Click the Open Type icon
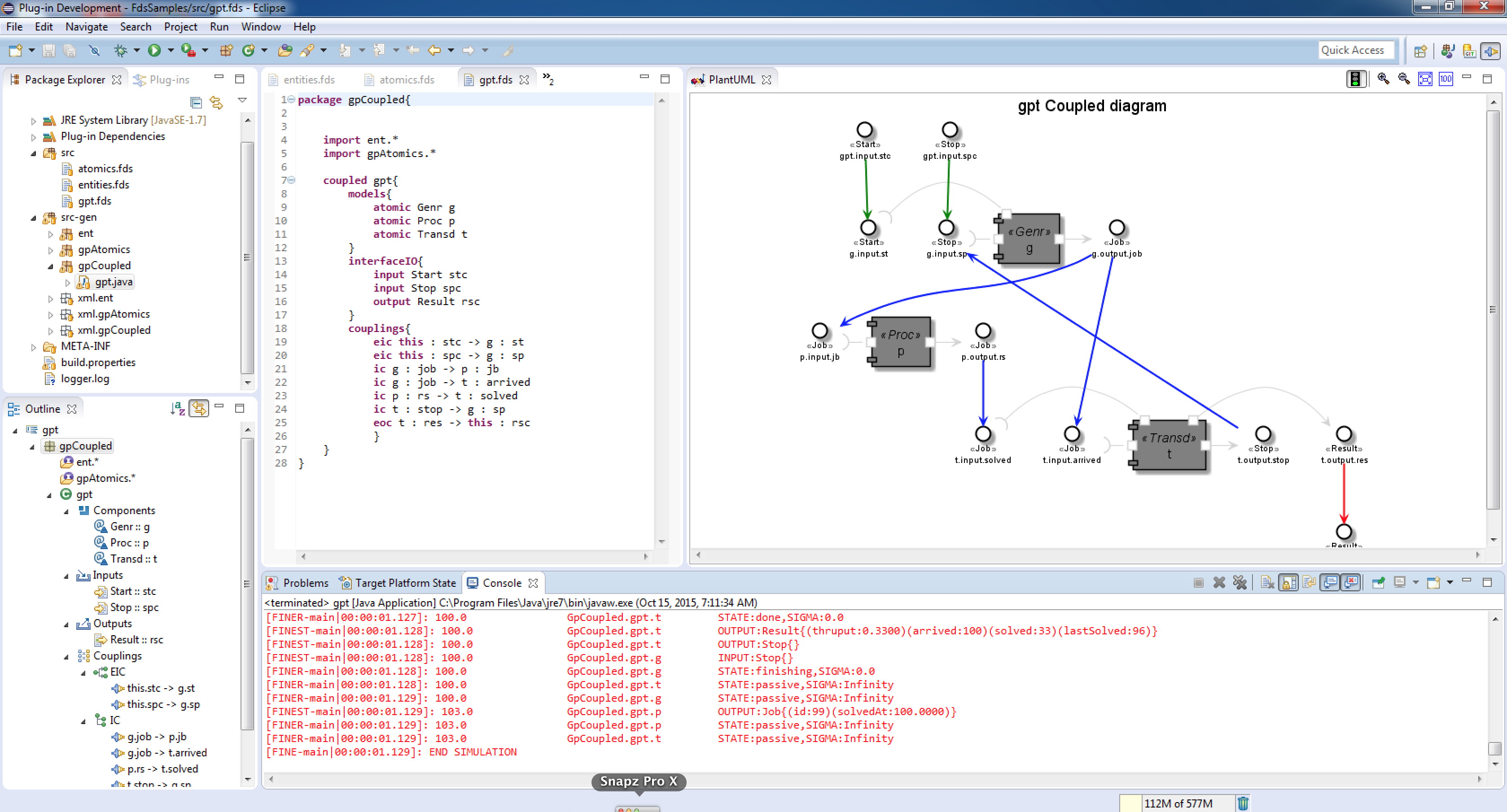The height and width of the screenshot is (812, 1507). coord(285,51)
